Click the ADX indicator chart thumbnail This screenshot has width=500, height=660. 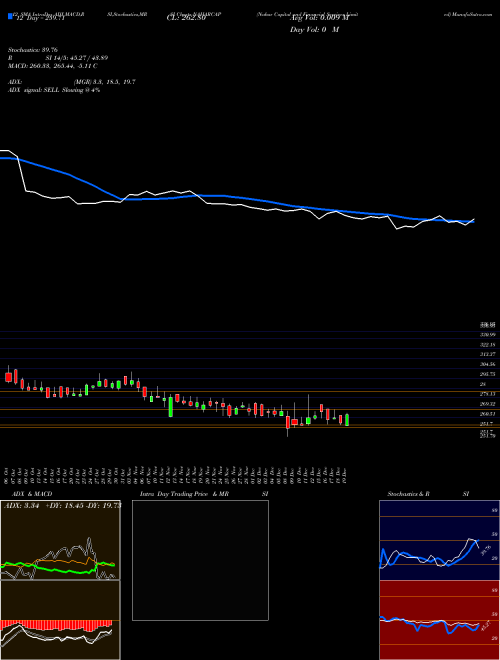(x=60, y=540)
